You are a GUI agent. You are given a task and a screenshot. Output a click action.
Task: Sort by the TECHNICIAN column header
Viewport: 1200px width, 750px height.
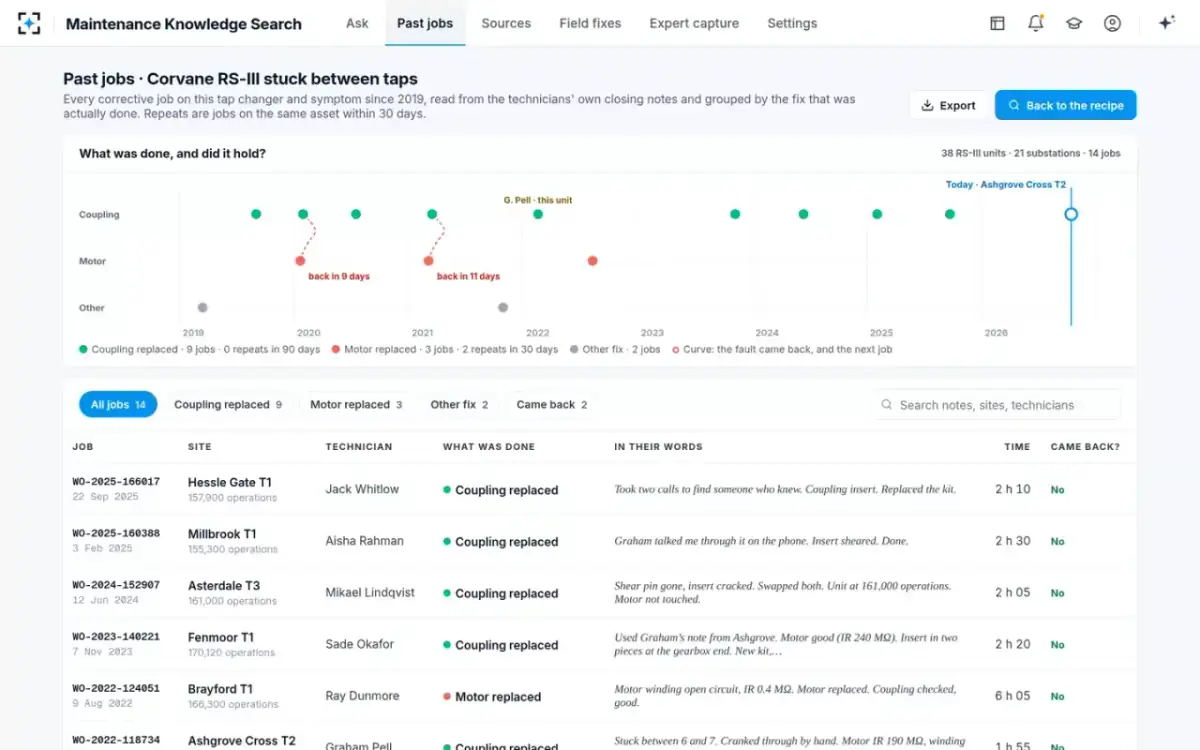tap(359, 447)
